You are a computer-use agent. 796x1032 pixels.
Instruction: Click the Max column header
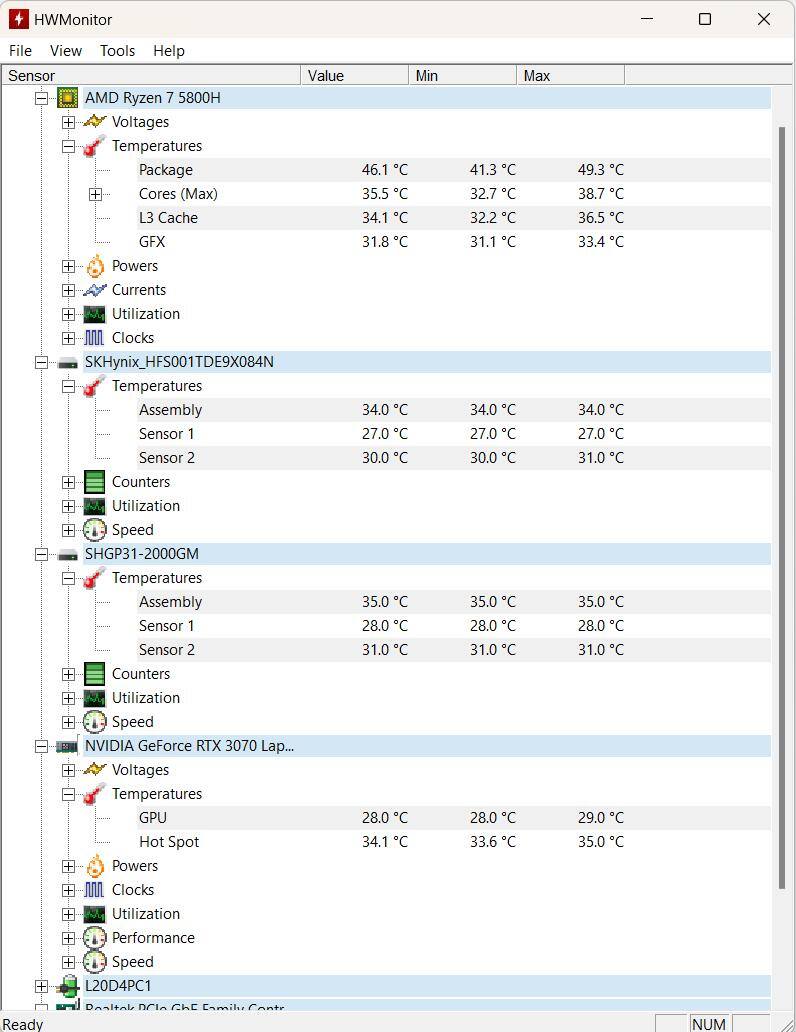(570, 76)
